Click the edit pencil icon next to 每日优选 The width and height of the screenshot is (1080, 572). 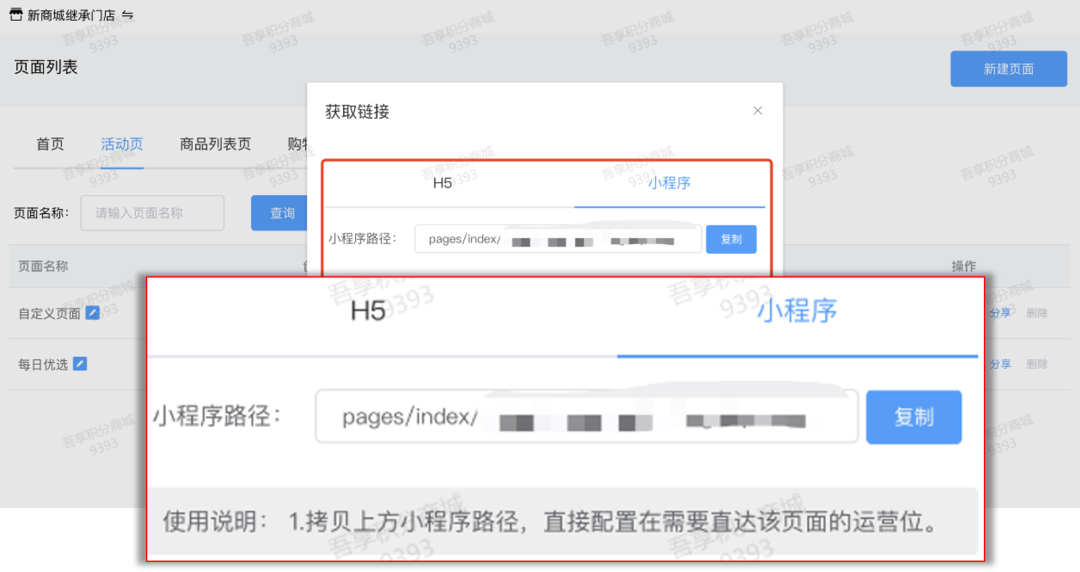pos(80,364)
